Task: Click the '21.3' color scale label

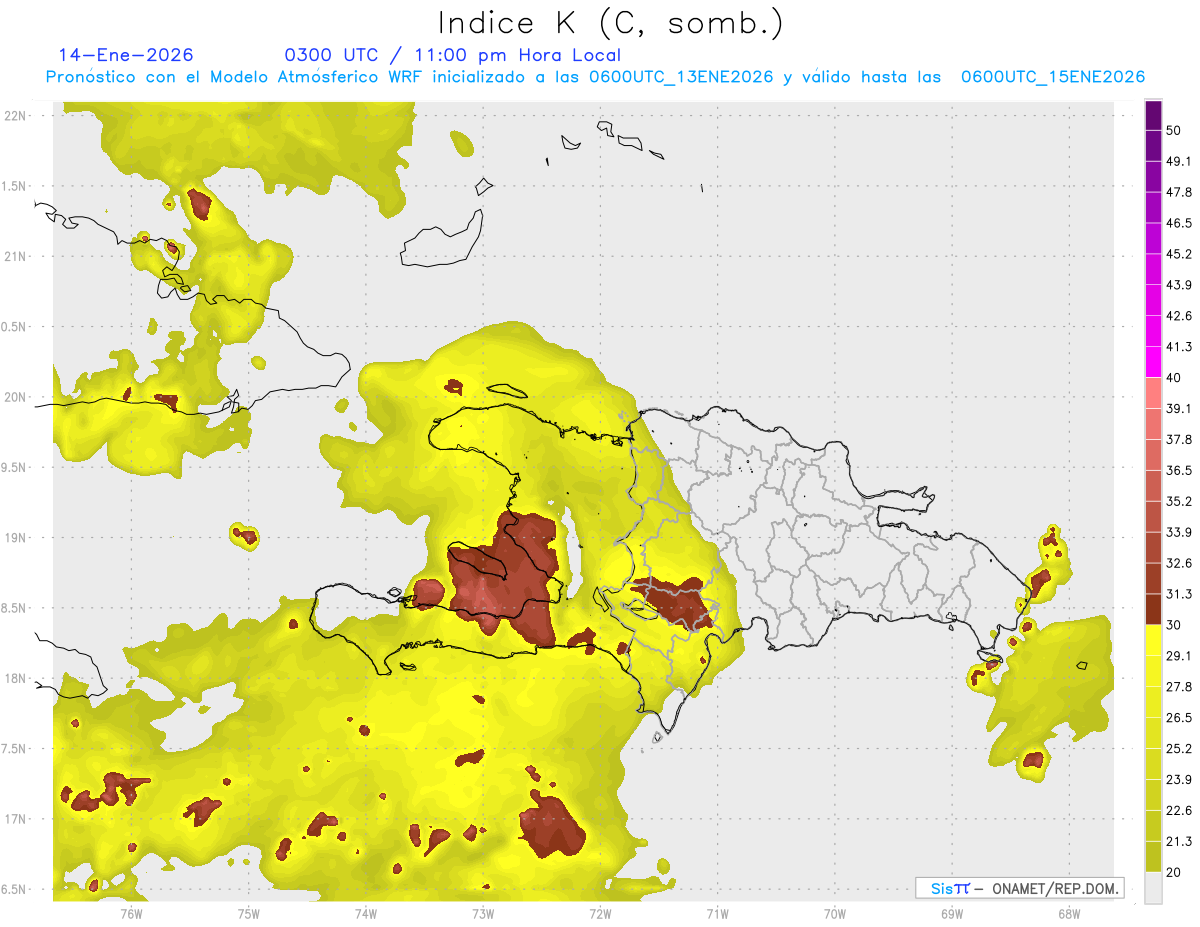Action: coord(1179,841)
